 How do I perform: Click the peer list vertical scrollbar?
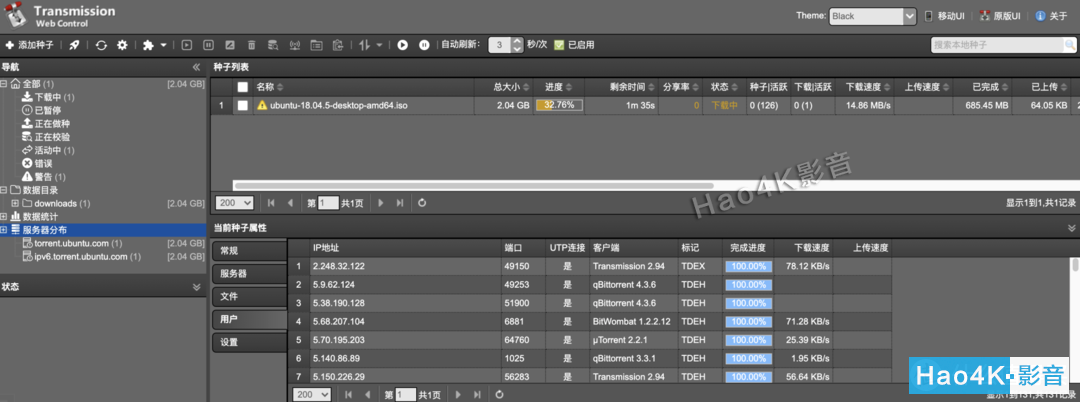click(x=1075, y=264)
